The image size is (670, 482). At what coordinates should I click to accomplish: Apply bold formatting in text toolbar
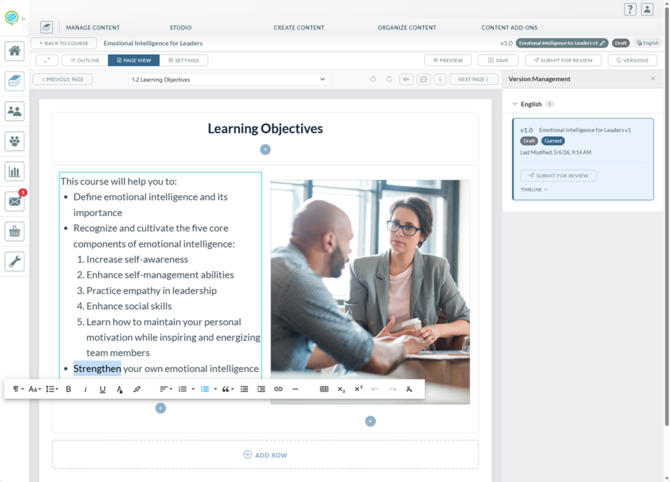68,389
